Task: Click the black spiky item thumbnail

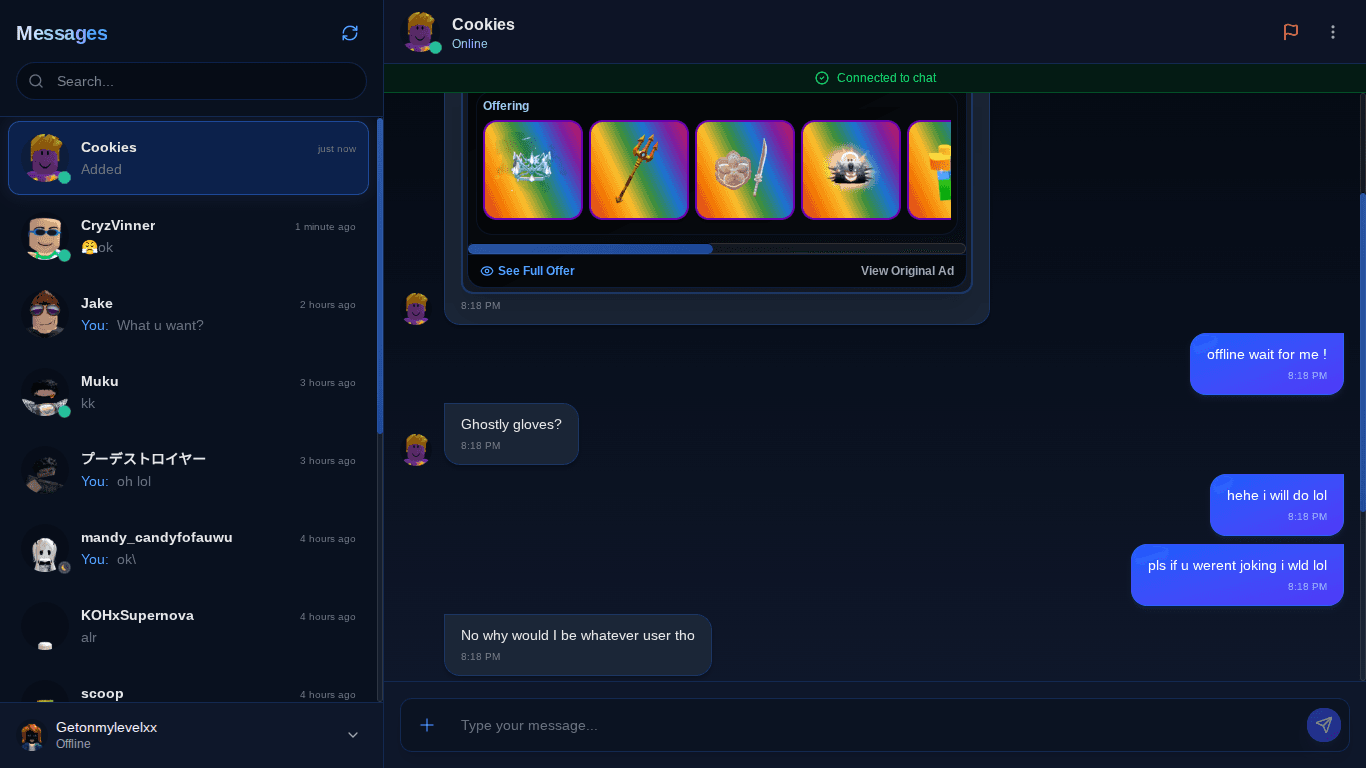Action: 851,170
